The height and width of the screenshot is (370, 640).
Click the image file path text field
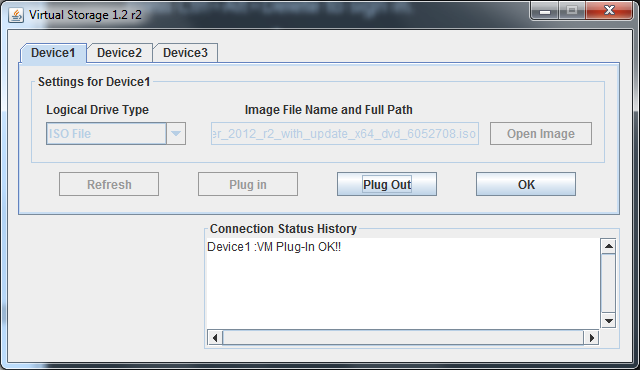345,133
